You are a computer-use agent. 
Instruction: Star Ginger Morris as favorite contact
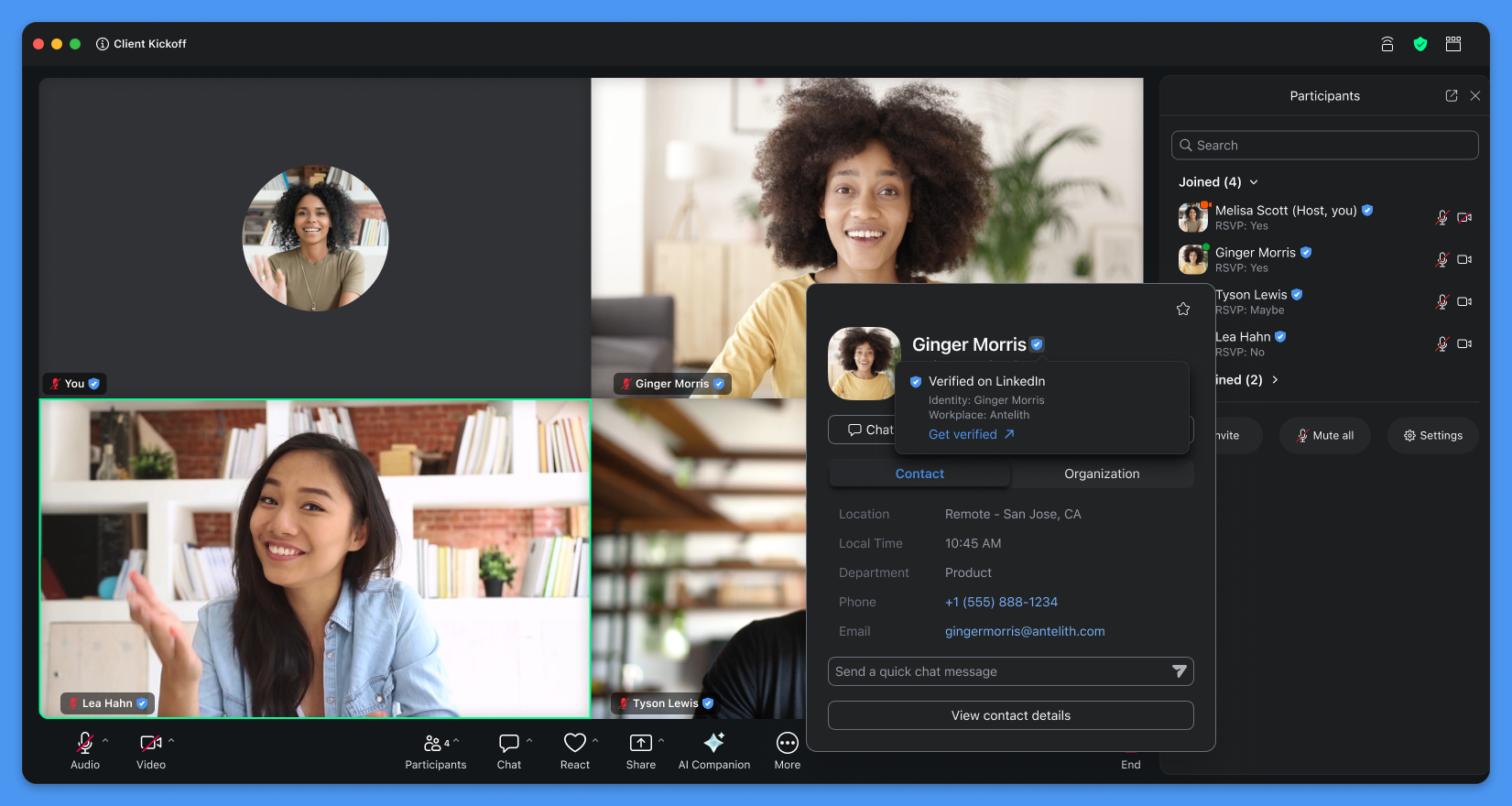(x=1182, y=310)
